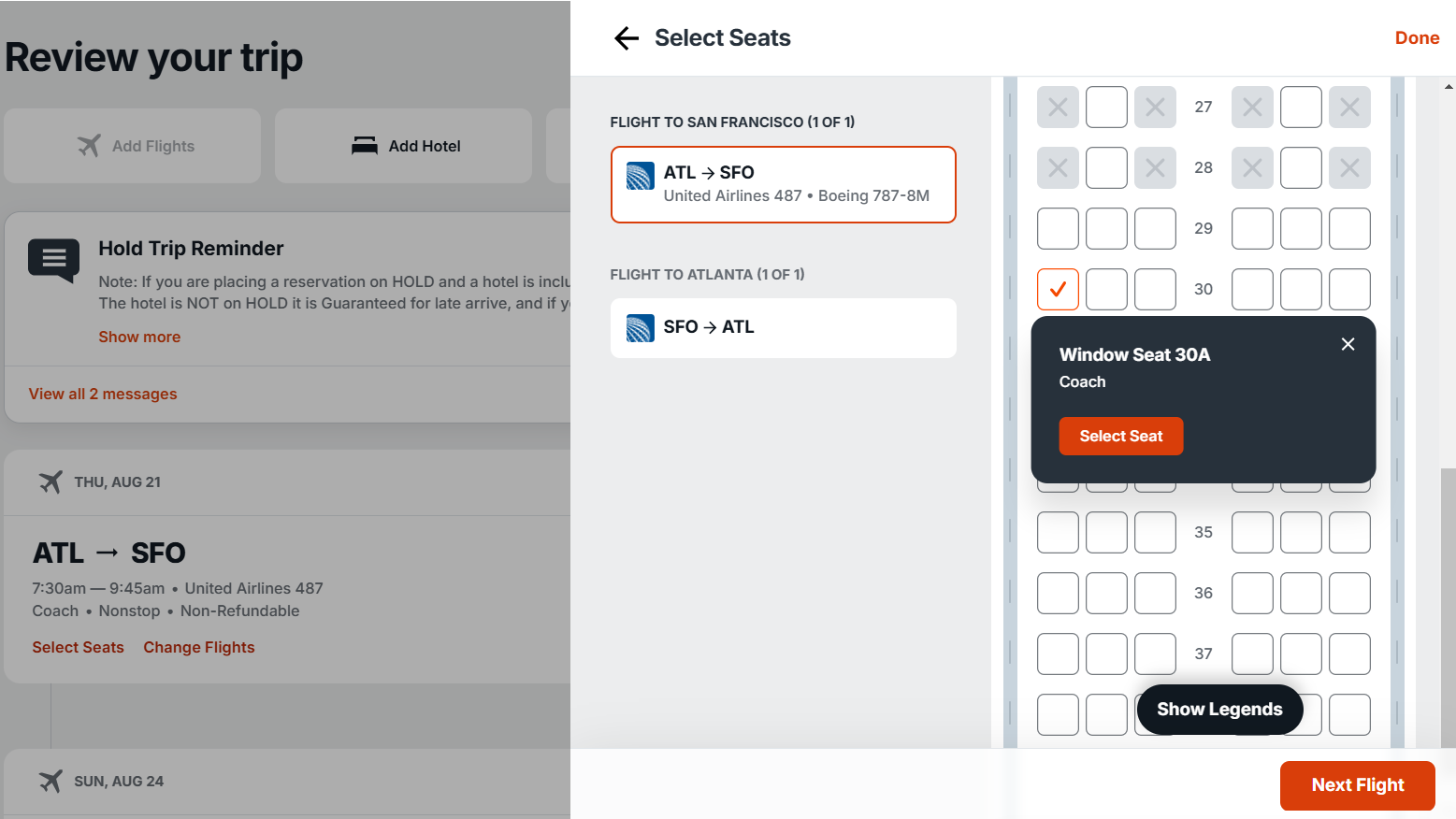Select left aisle seat in row 29
Image resolution: width=1456 pixels, height=819 pixels.
coord(1155,229)
